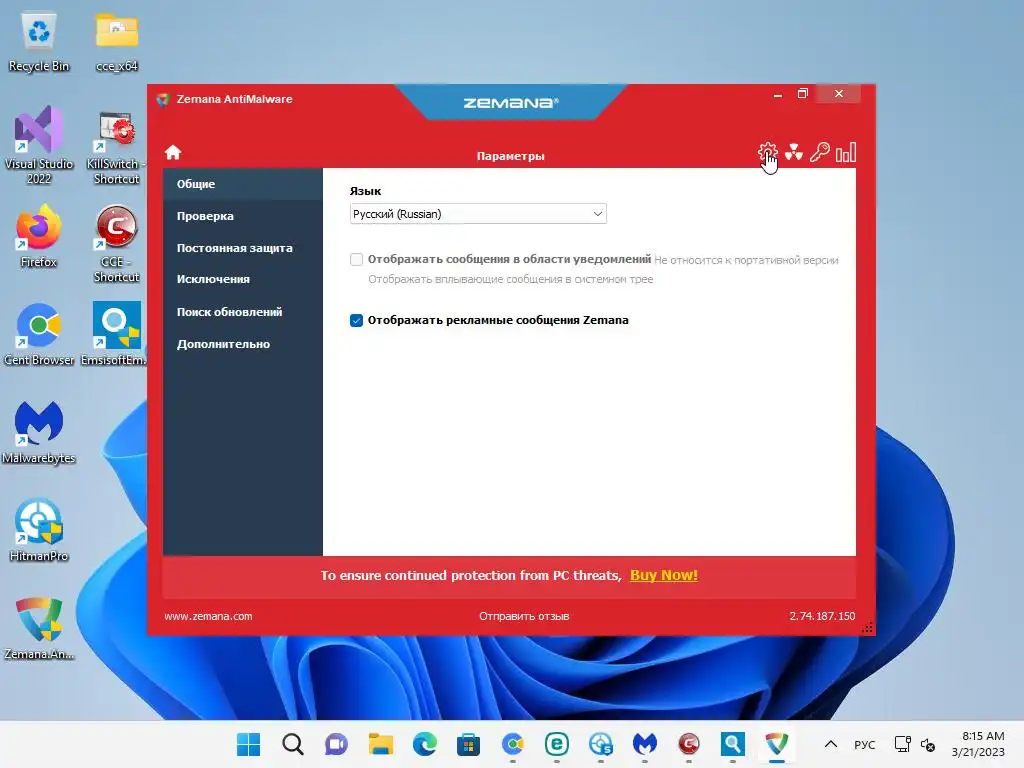The image size is (1024, 768).
Task: Select Проверка settings tab
Action: click(x=242, y=216)
